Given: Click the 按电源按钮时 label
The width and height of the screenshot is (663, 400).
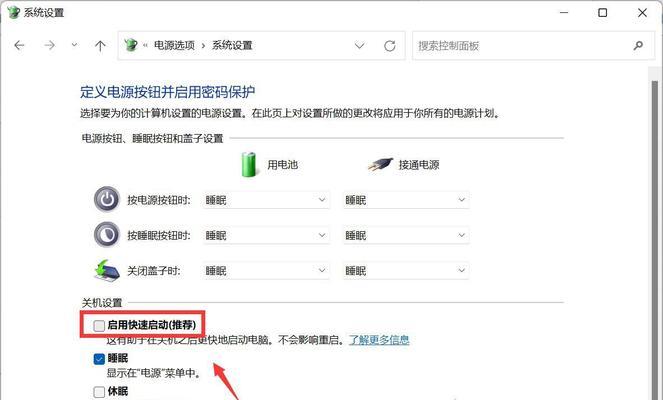Looking at the screenshot, I should [x=159, y=200].
